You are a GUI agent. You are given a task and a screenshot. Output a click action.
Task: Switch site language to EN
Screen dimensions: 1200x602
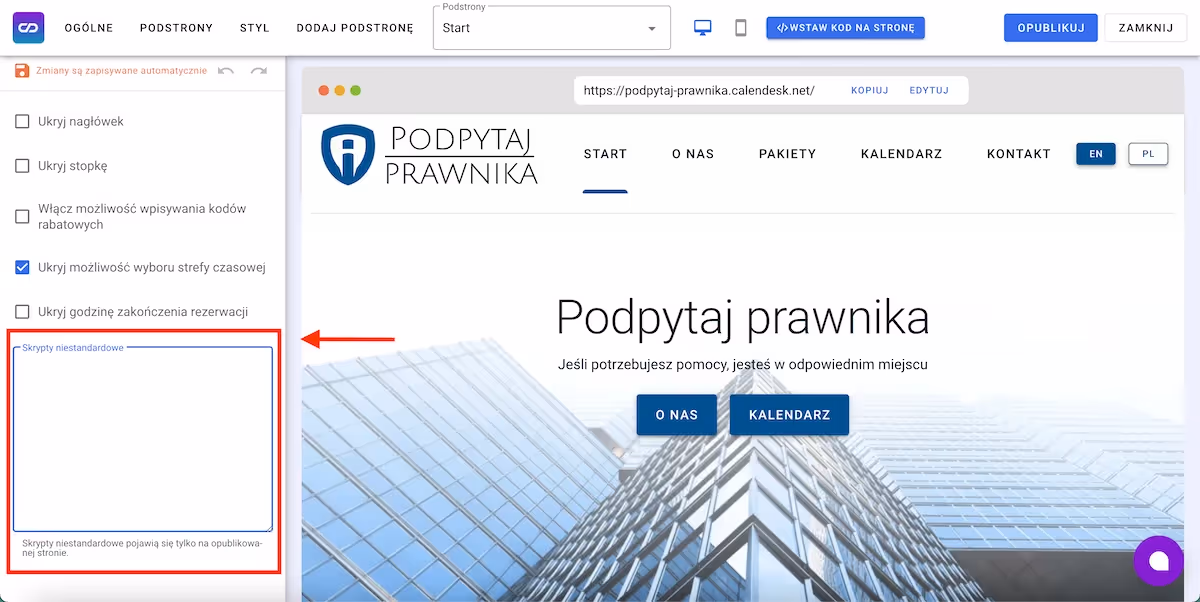pos(1096,154)
